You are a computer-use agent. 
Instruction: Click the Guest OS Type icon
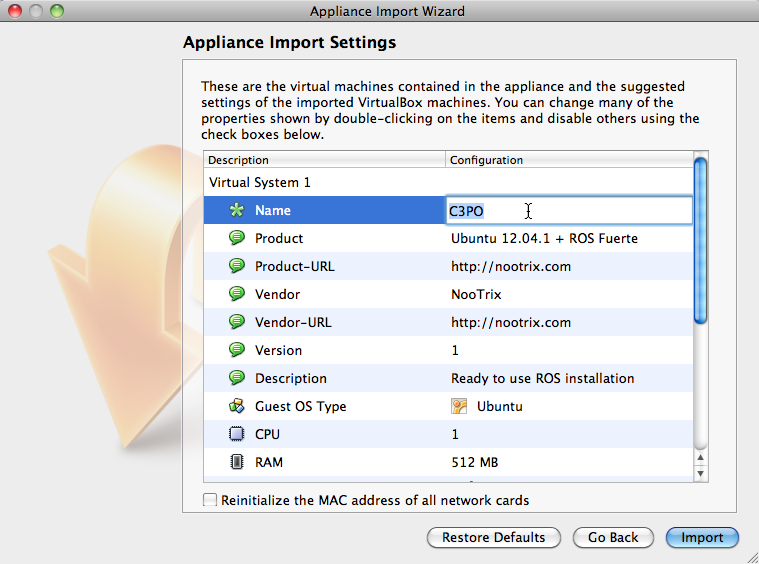tap(237, 406)
